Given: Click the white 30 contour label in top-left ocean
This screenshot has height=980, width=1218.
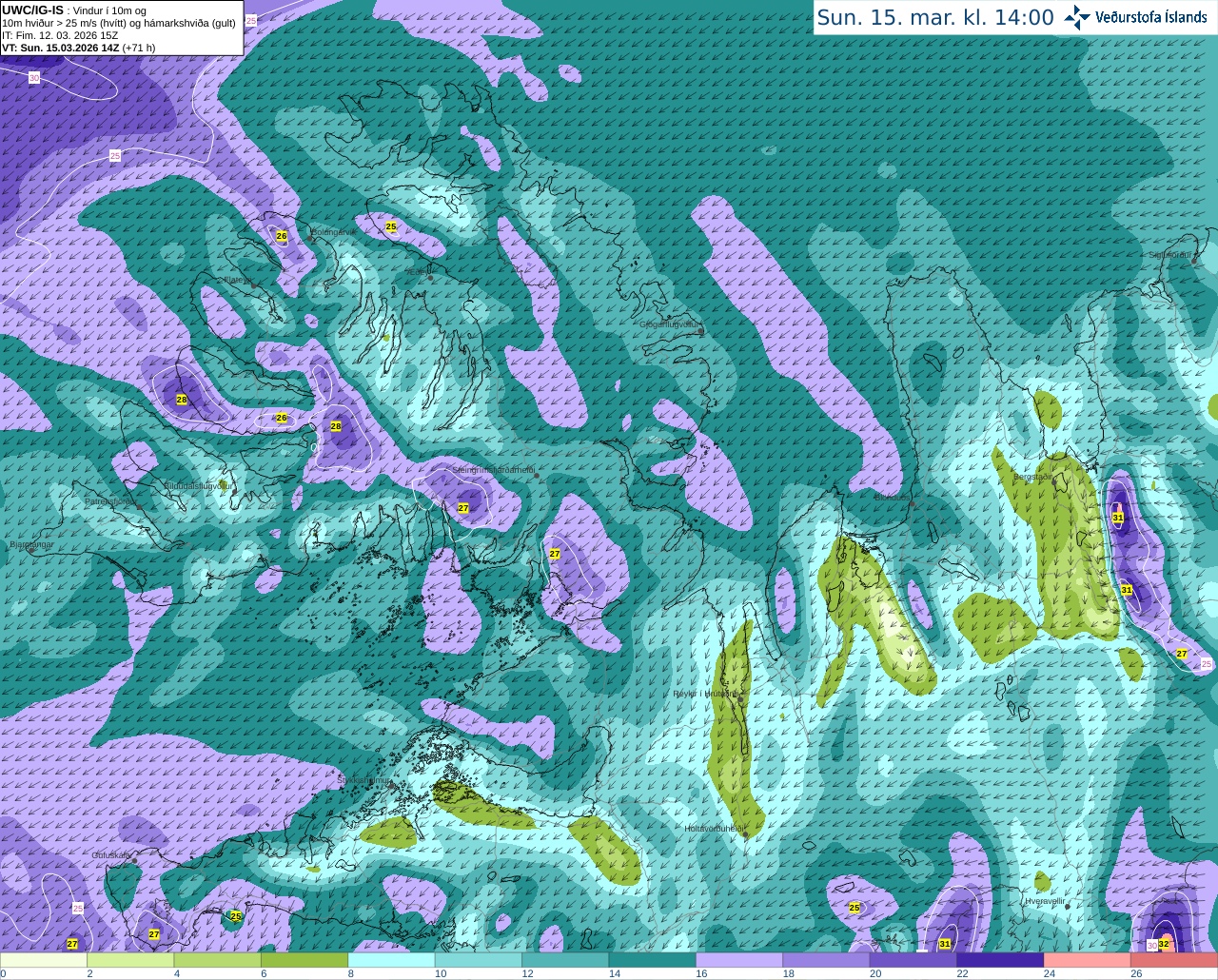Looking at the screenshot, I should point(34,78).
